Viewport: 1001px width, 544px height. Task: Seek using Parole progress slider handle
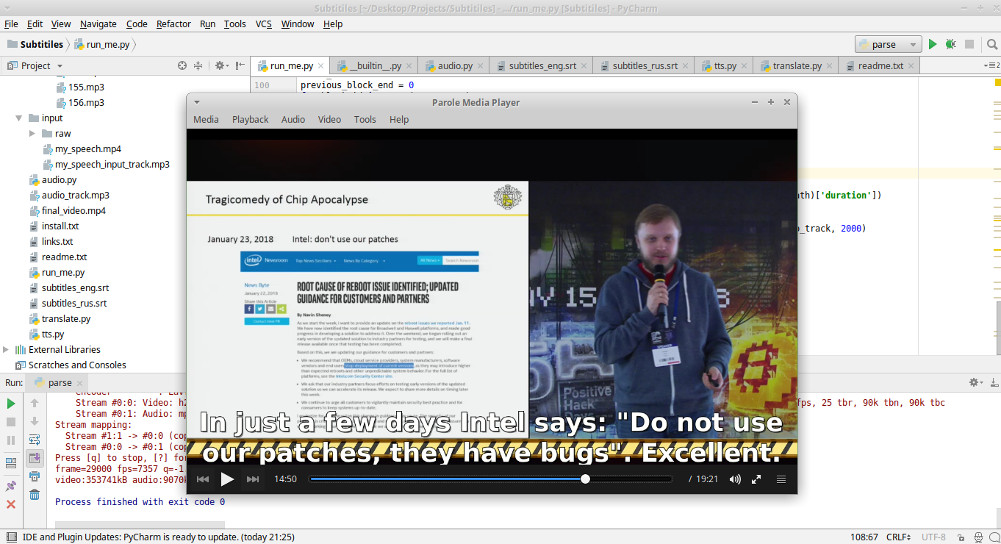point(585,479)
